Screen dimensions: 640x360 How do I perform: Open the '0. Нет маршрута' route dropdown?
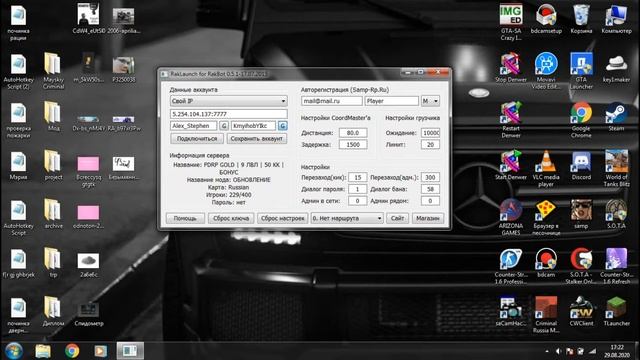pyautogui.click(x=347, y=218)
